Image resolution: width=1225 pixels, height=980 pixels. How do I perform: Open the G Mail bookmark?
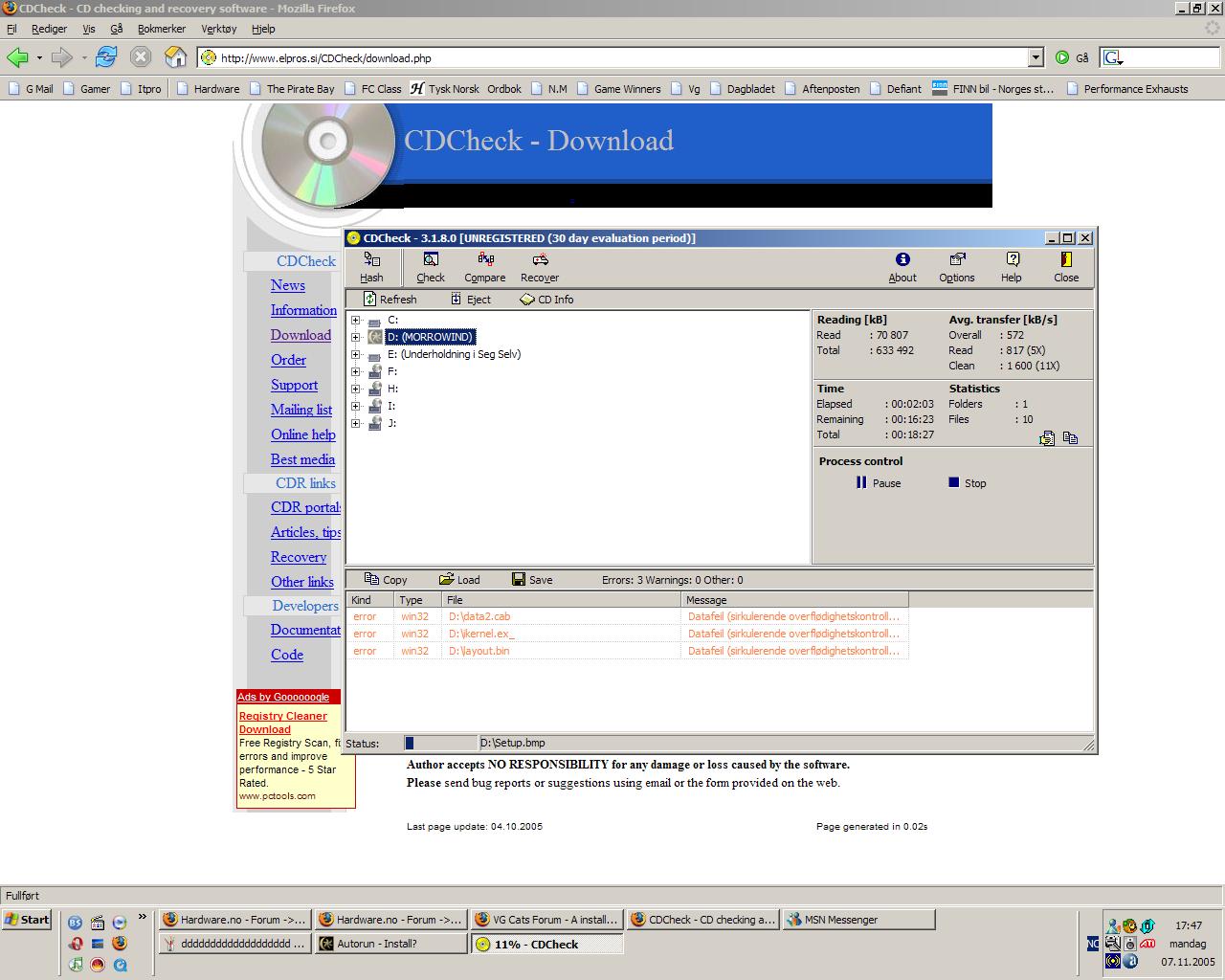[30, 89]
